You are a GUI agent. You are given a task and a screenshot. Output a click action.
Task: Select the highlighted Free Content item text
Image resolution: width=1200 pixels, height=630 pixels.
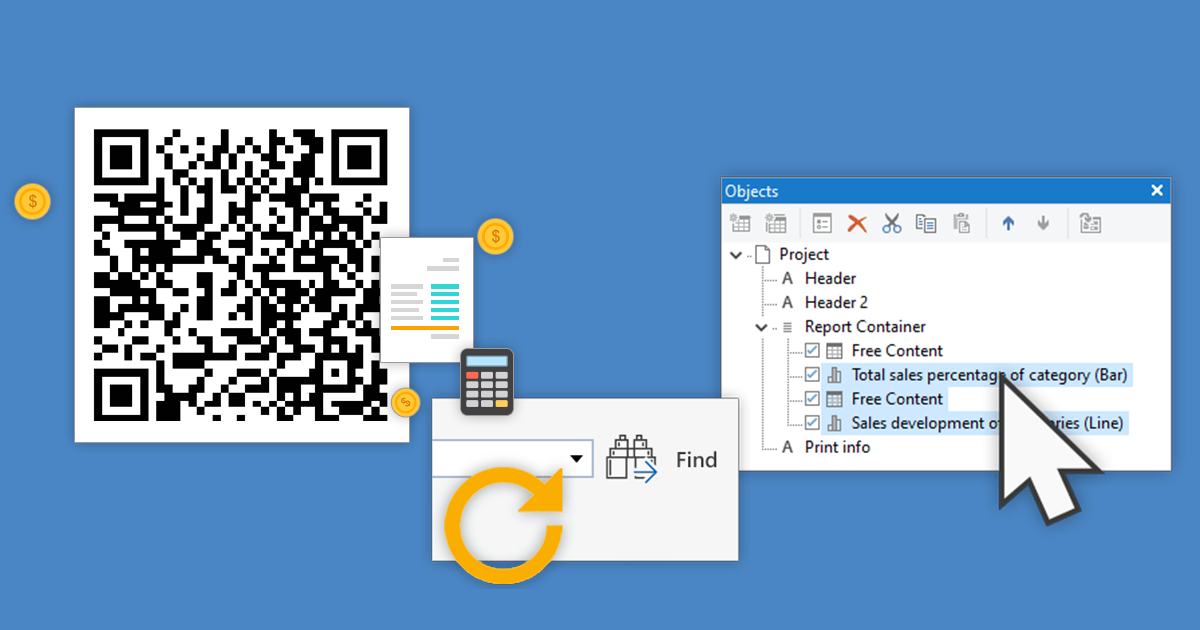(x=897, y=399)
